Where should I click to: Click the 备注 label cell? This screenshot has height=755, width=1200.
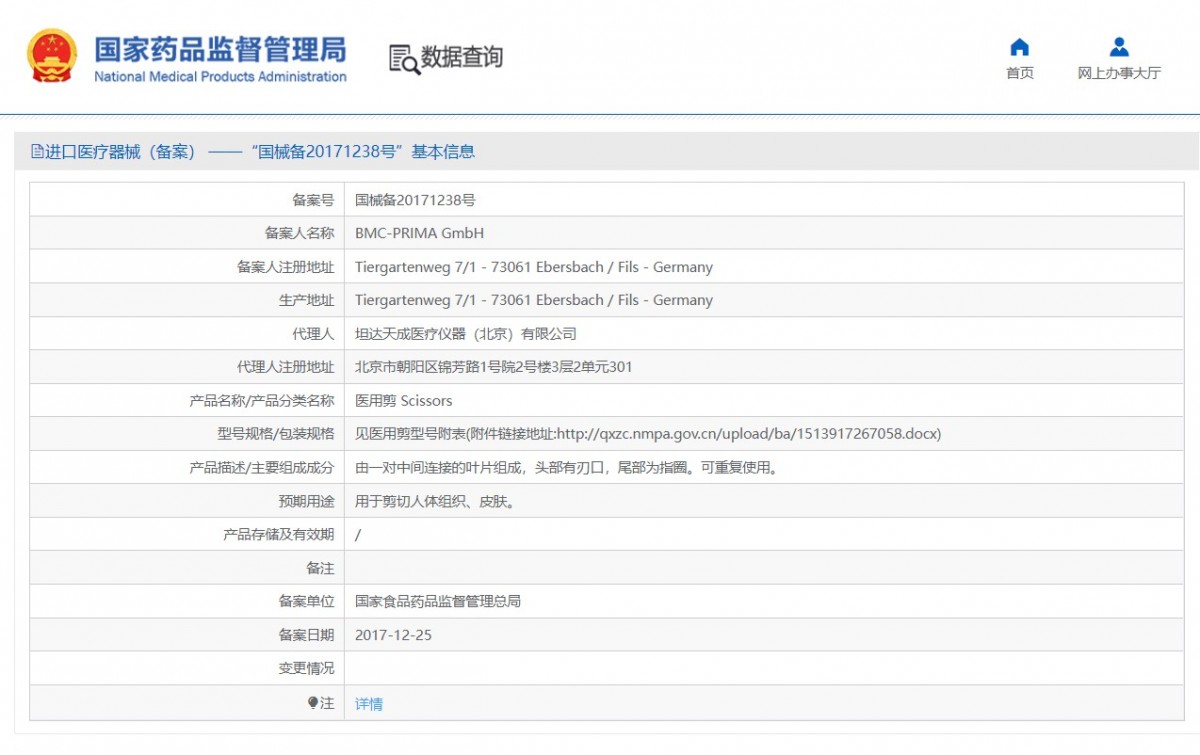tap(187, 568)
